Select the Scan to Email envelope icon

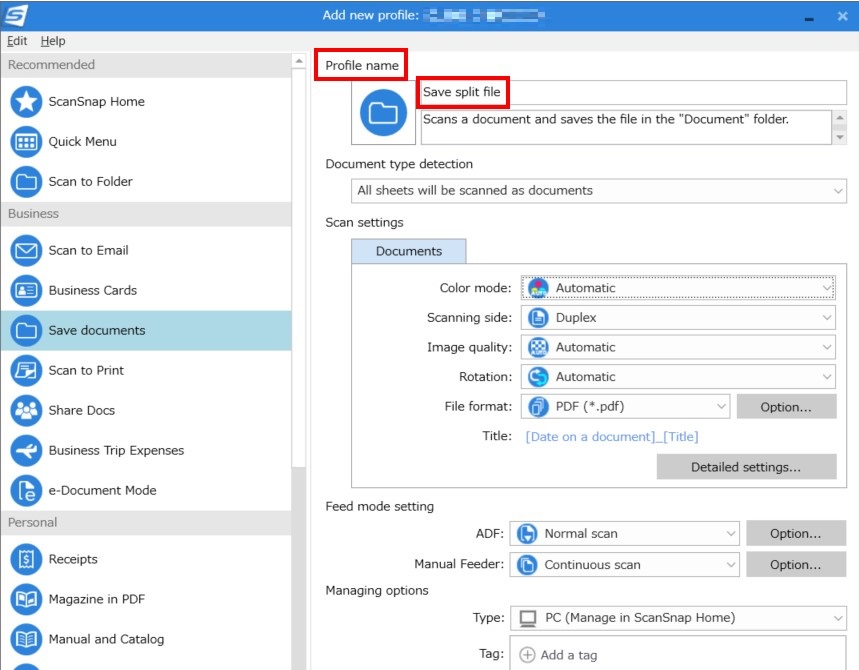coord(26,250)
